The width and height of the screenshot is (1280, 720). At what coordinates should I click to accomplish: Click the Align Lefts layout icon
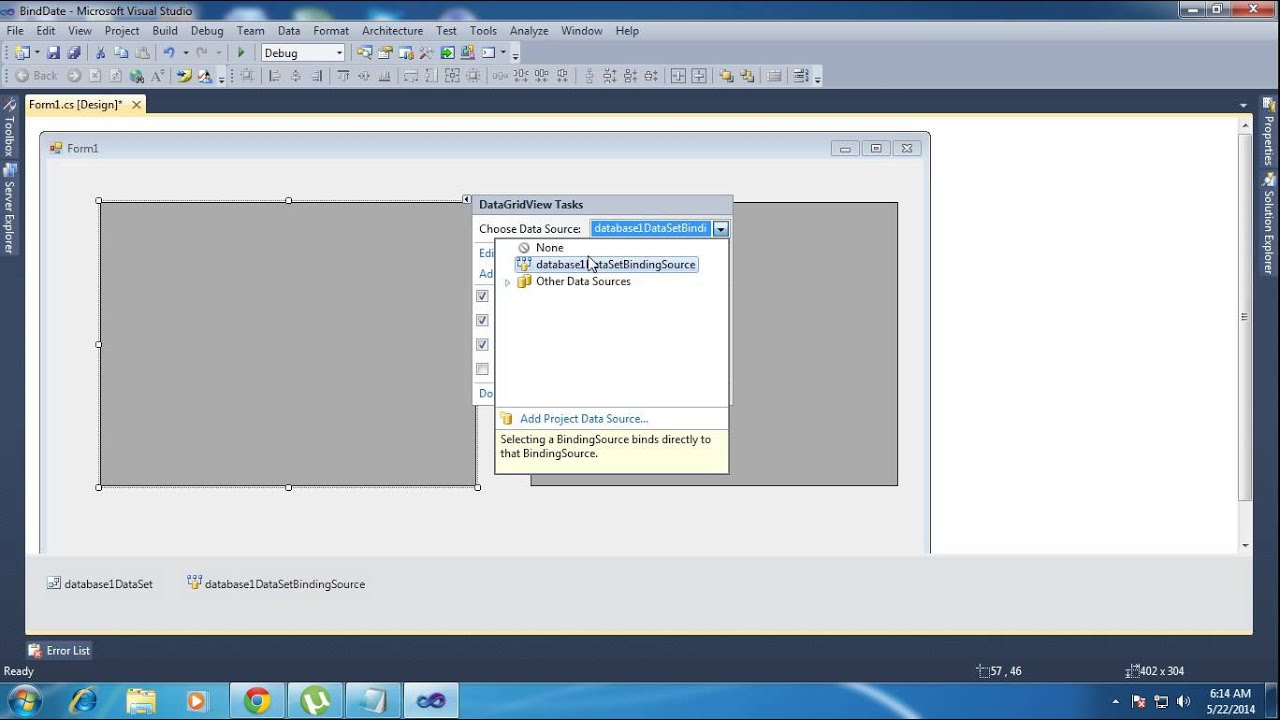click(x=273, y=76)
